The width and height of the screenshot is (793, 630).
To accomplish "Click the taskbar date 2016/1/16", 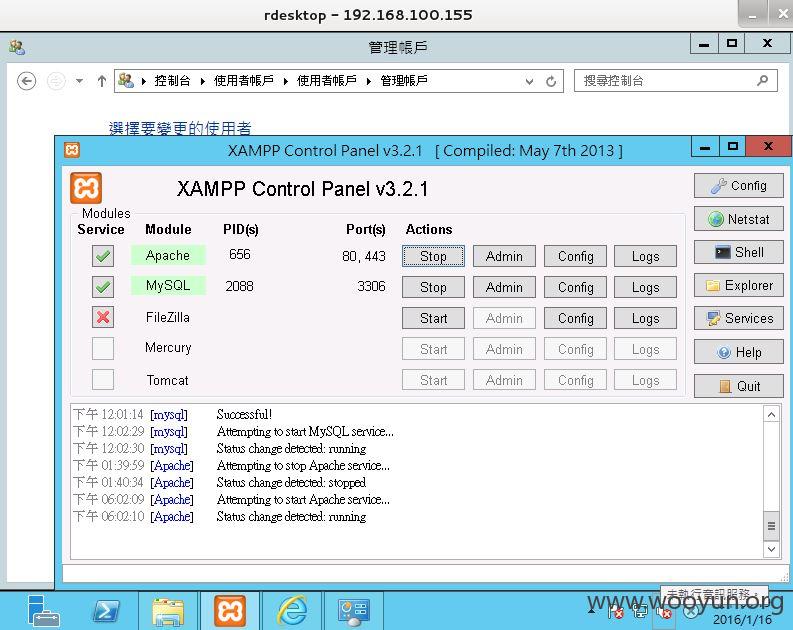I will coord(742,619).
